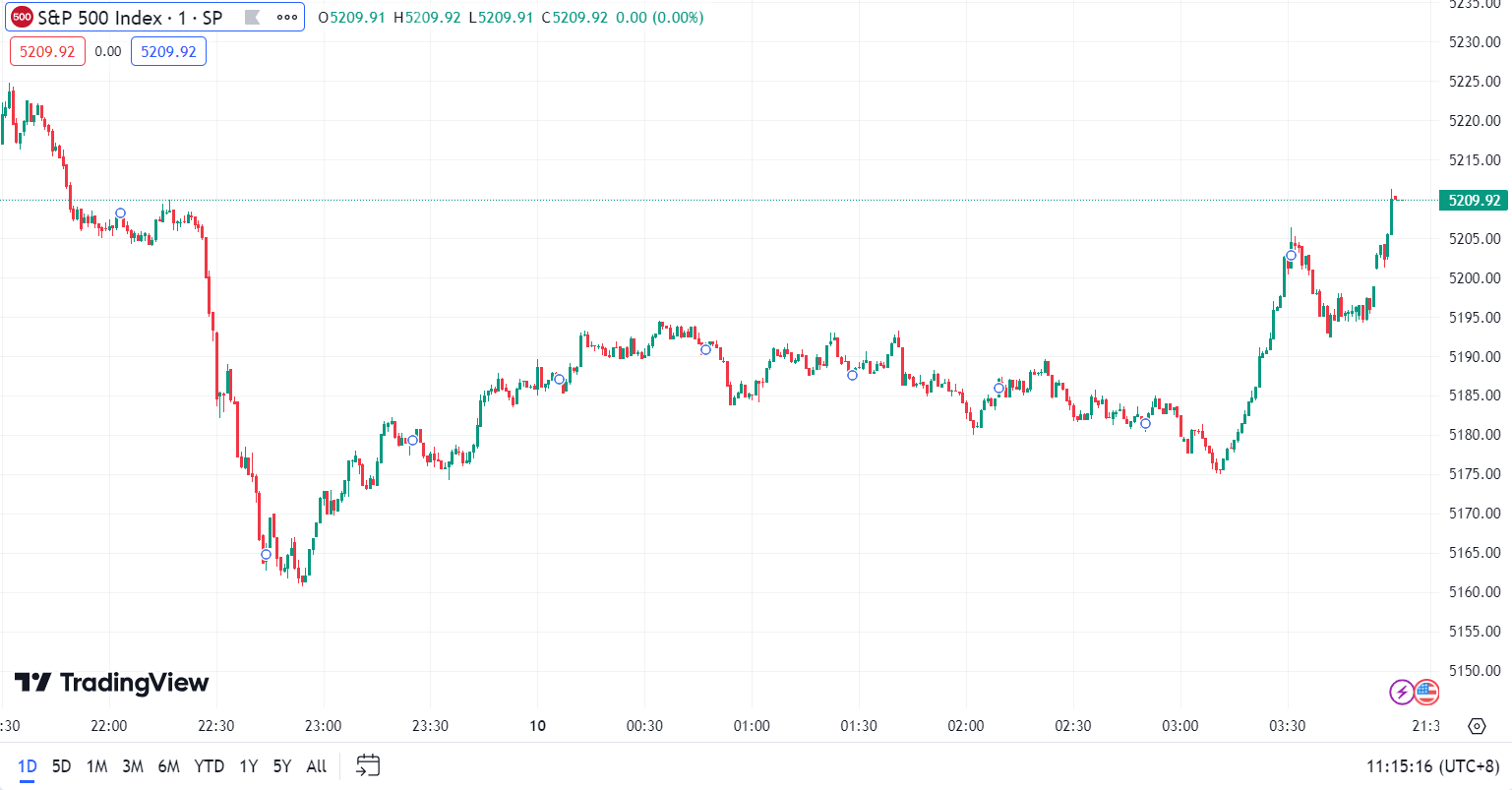Select the 1D time range
This screenshot has height=790, width=1512.
click(27, 766)
